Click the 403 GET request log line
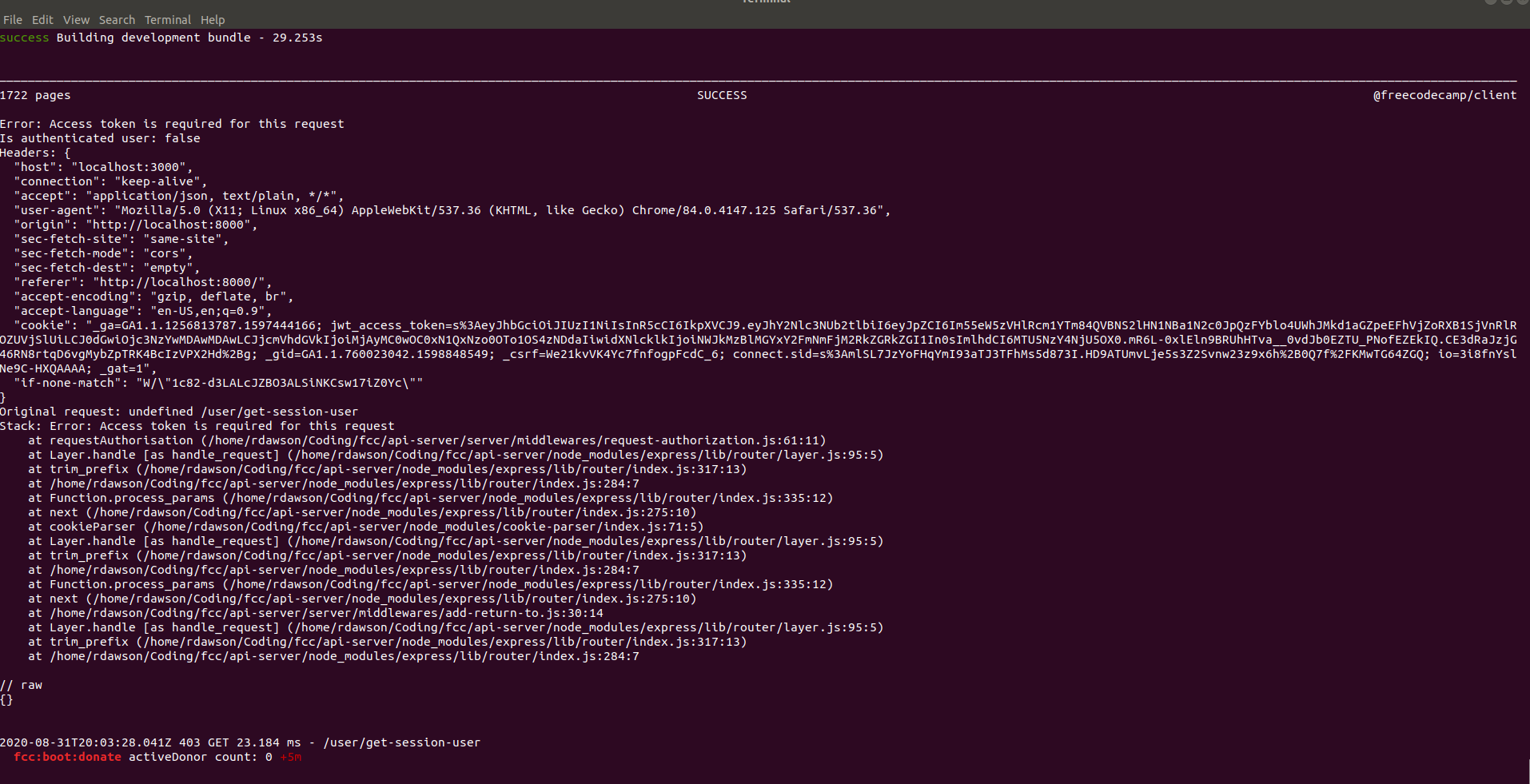Viewport: 1530px width, 784px height. click(x=240, y=742)
